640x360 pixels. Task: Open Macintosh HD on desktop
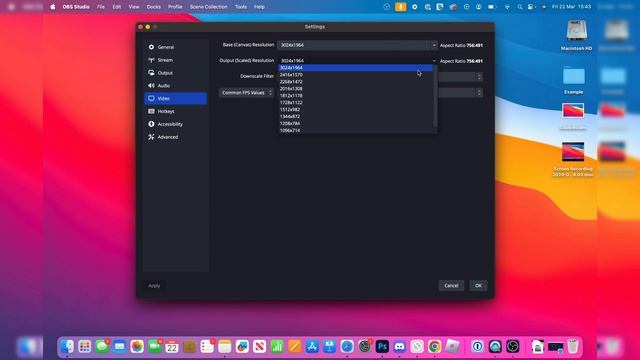576,35
